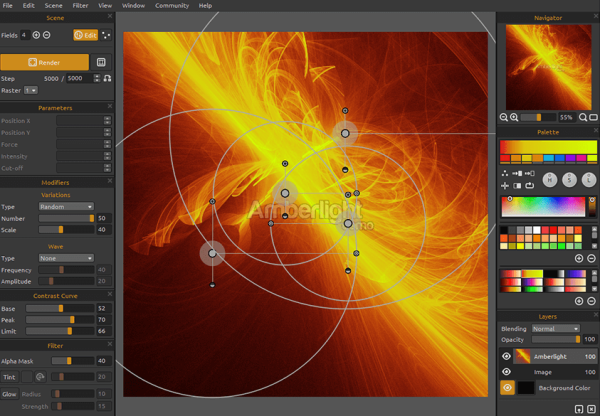Add a color swatch to the swatch library
This screenshot has width=600, height=416.
click(579, 258)
